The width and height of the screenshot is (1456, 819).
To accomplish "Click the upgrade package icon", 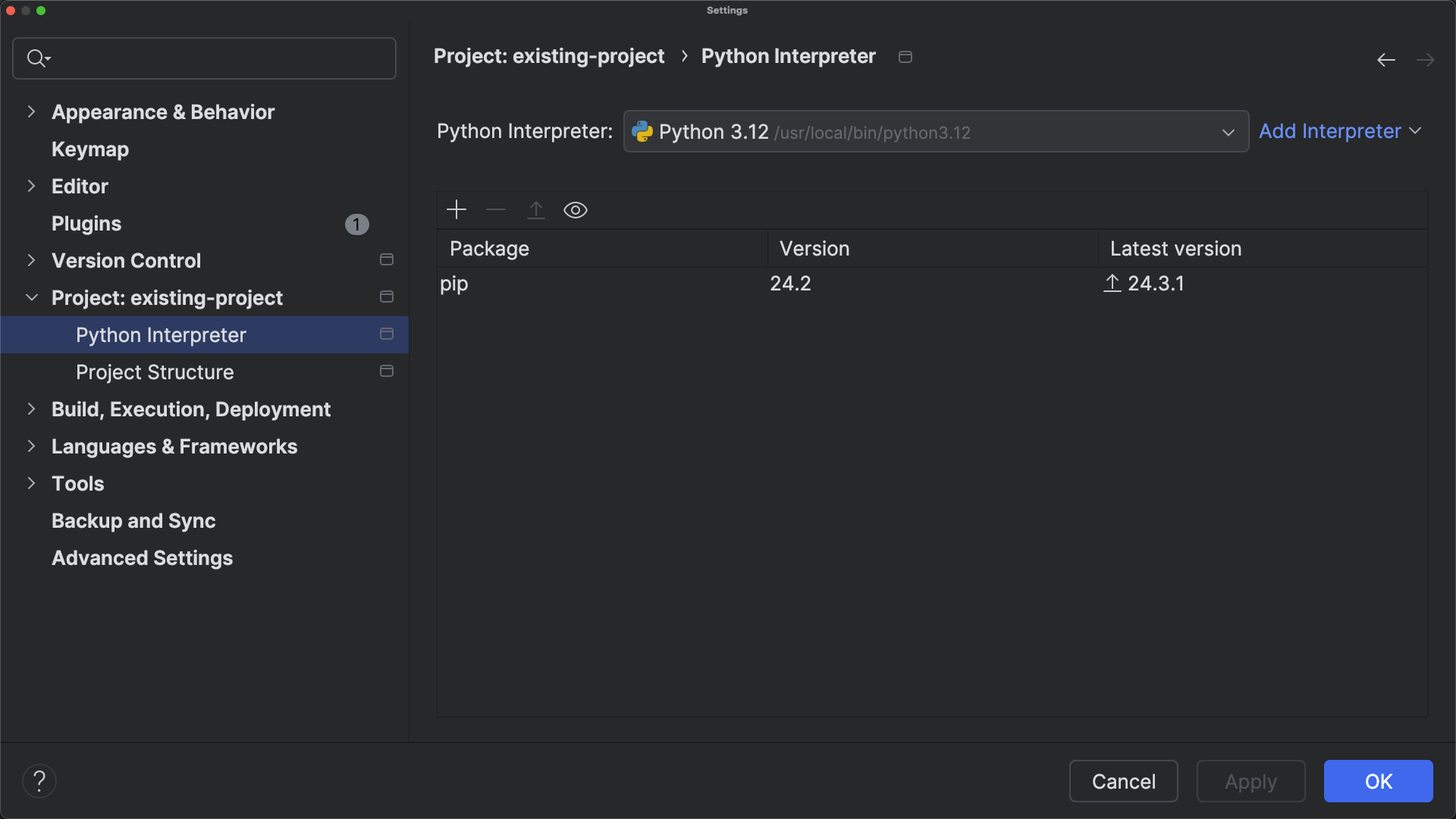I will (535, 210).
